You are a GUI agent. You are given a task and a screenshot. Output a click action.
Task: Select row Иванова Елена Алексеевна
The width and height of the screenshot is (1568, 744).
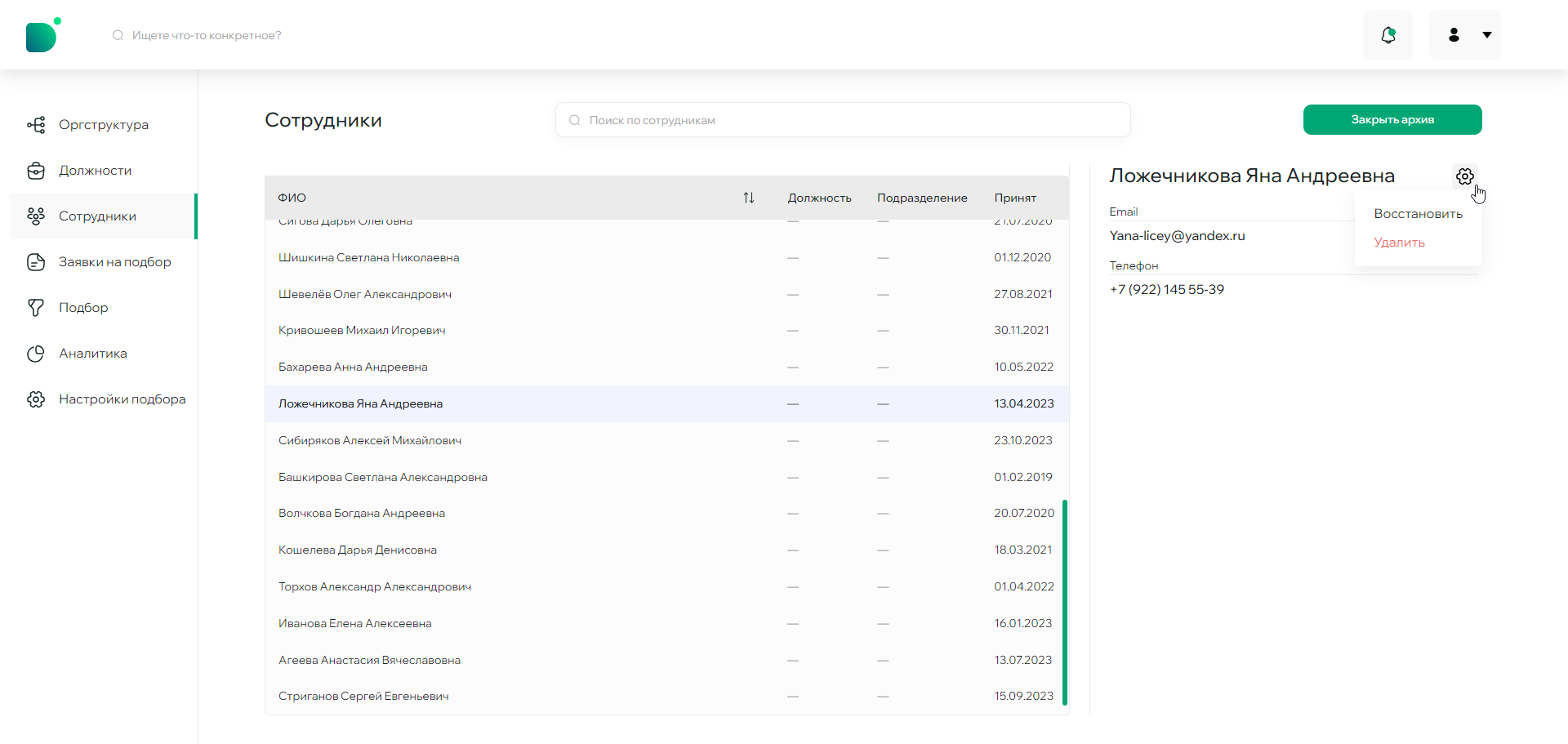[666, 623]
